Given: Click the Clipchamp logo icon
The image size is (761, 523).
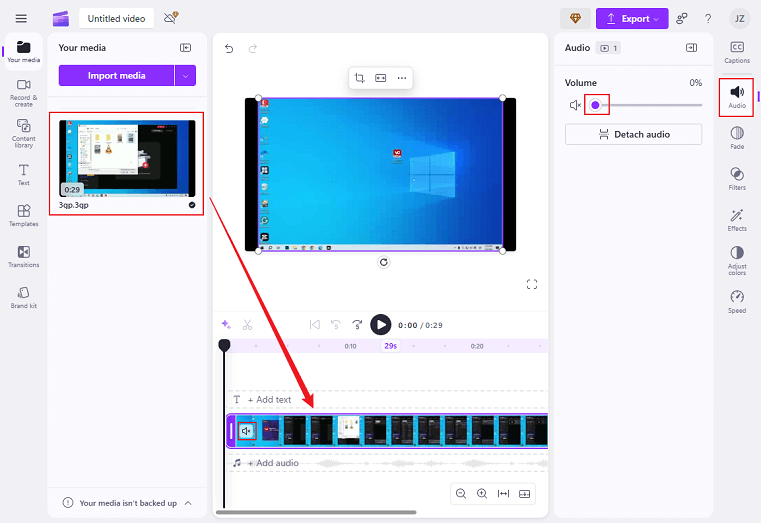Looking at the screenshot, I should coord(61,18).
